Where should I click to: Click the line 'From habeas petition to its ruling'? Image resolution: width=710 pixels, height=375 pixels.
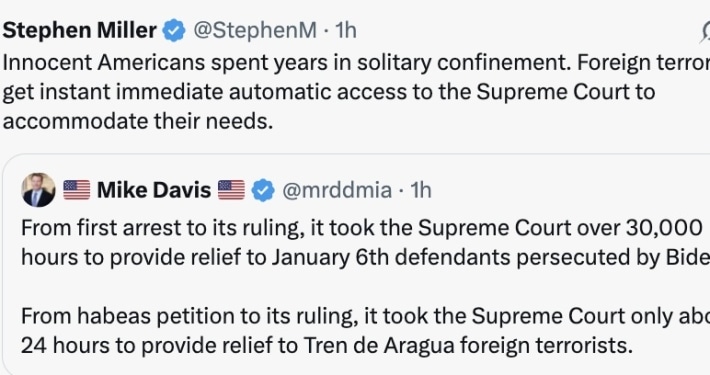coord(365,316)
